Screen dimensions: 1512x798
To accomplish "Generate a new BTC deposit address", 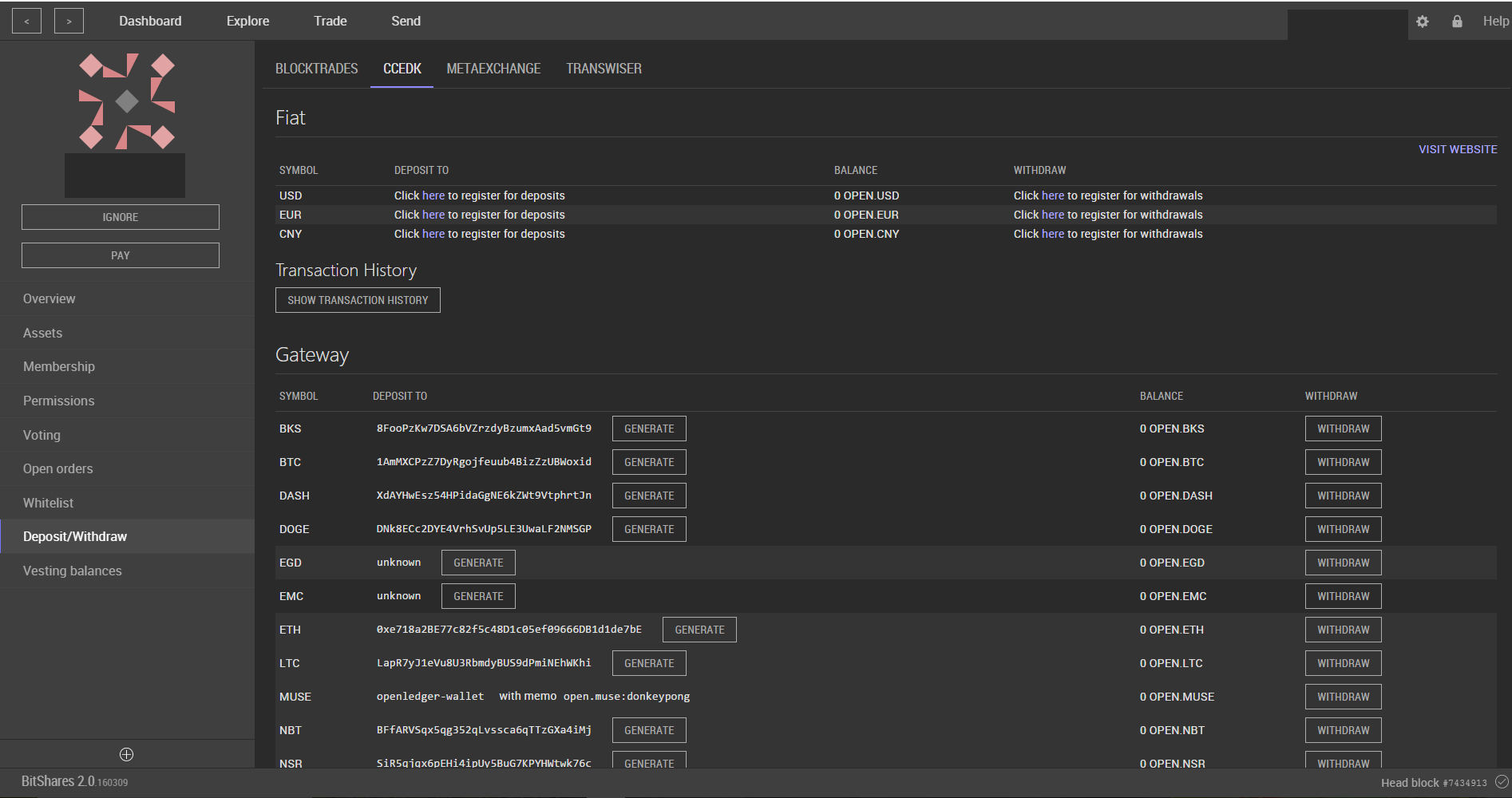I will pos(649,462).
